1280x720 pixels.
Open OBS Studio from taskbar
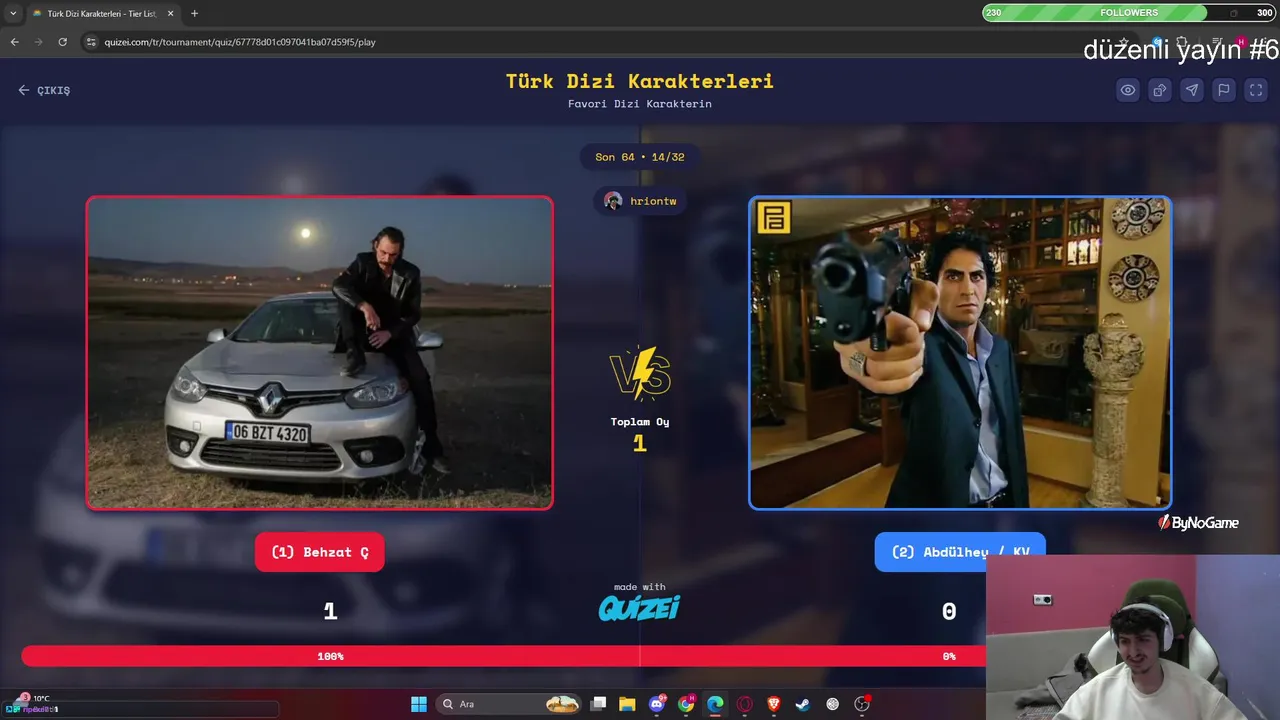coord(862,704)
